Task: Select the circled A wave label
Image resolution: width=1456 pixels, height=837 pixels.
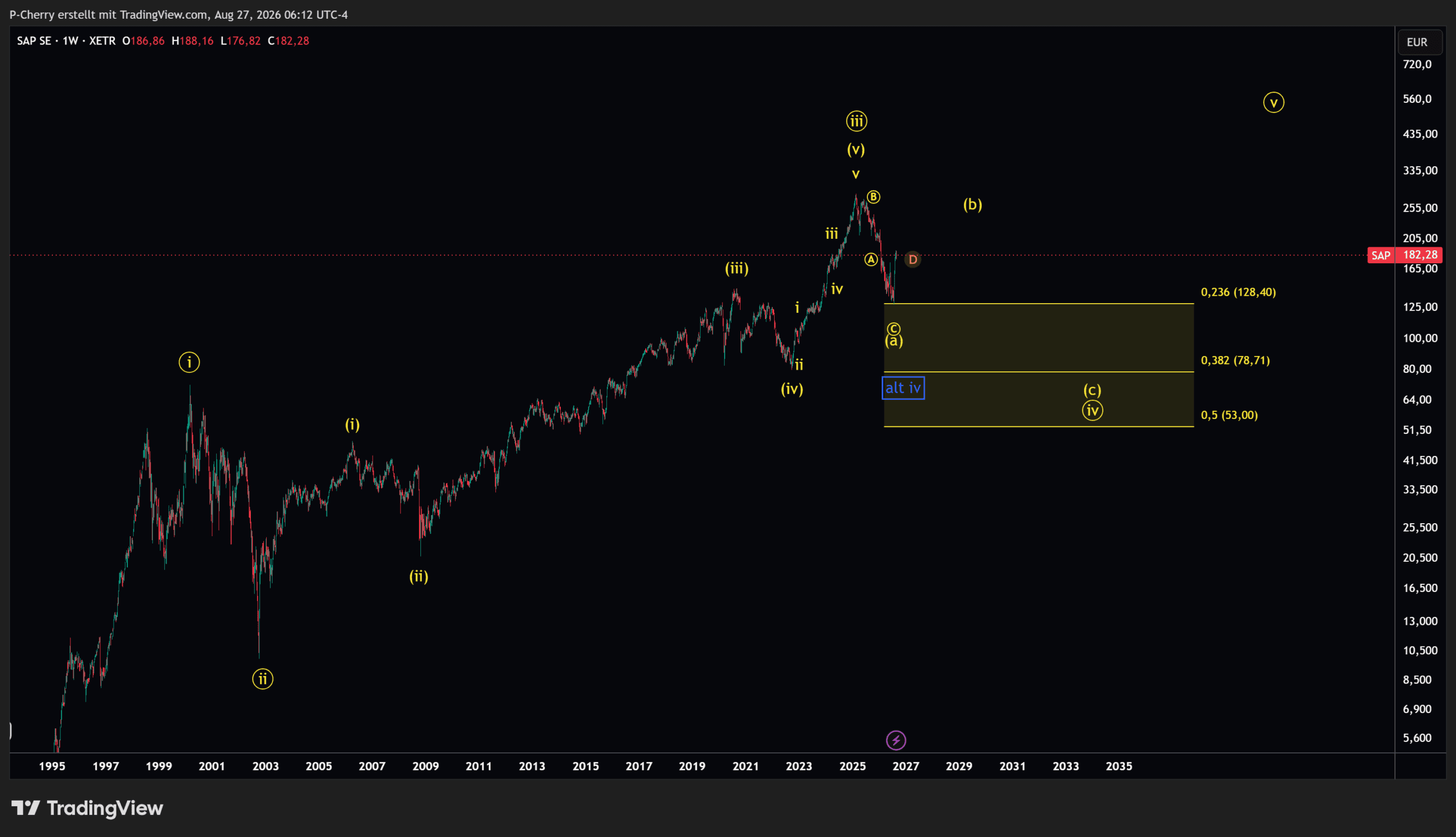Action: click(x=871, y=260)
